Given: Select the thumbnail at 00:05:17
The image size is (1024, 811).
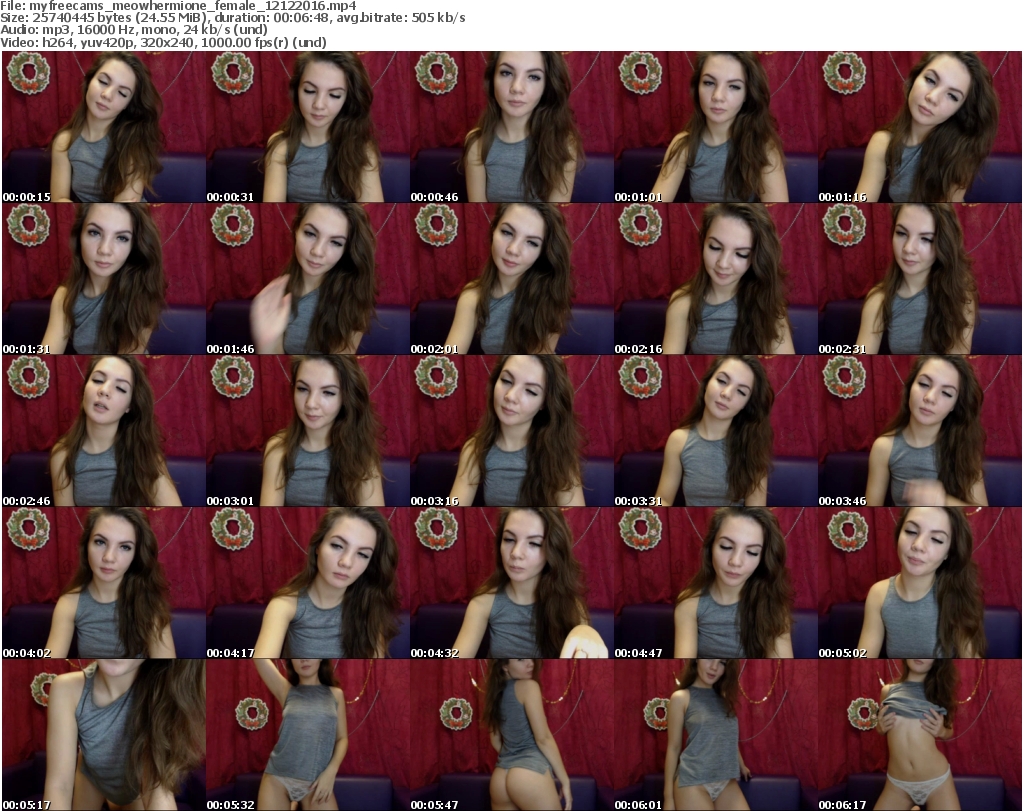Looking at the screenshot, I should pyautogui.click(x=104, y=735).
